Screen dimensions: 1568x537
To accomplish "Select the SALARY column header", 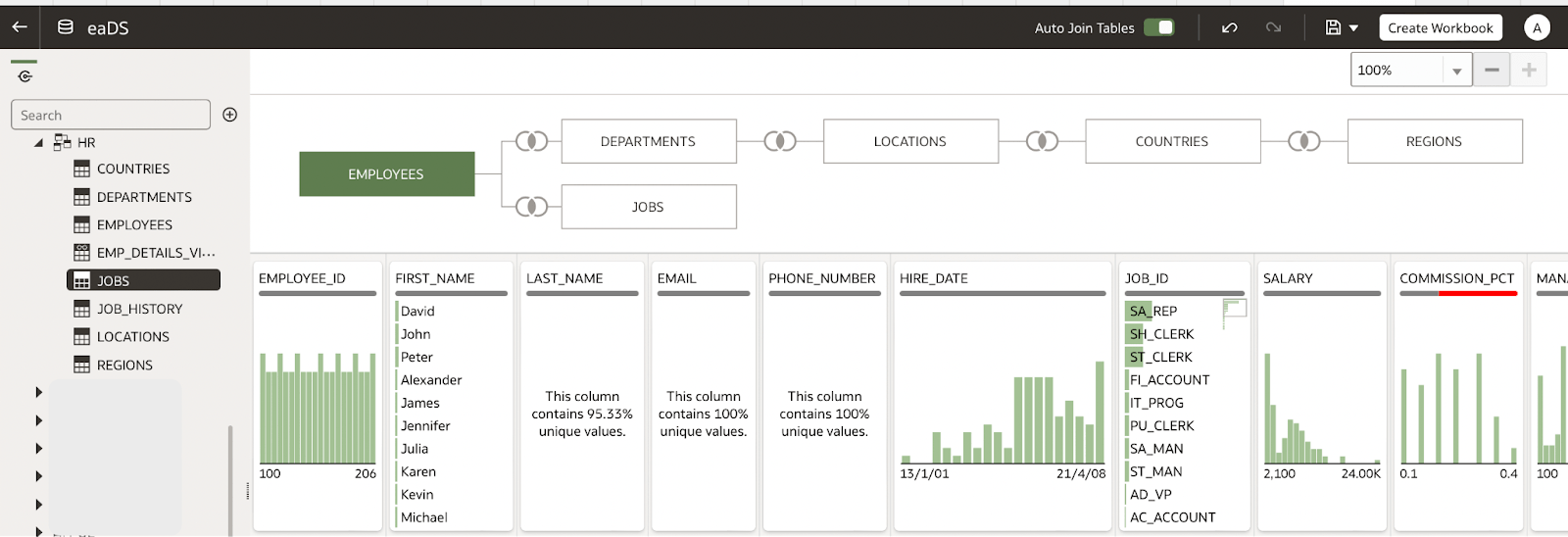I will click(x=1288, y=278).
